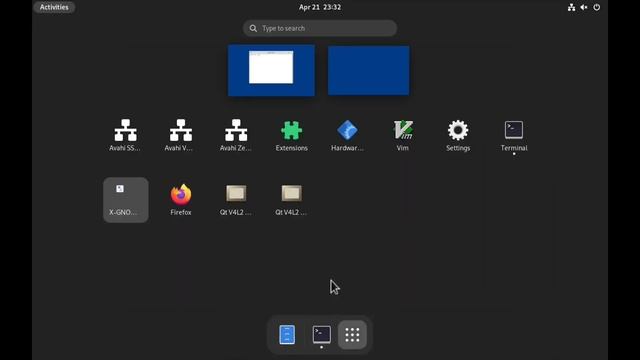Open Terminal from the dock
This screenshot has height=360, width=640.
322,335
